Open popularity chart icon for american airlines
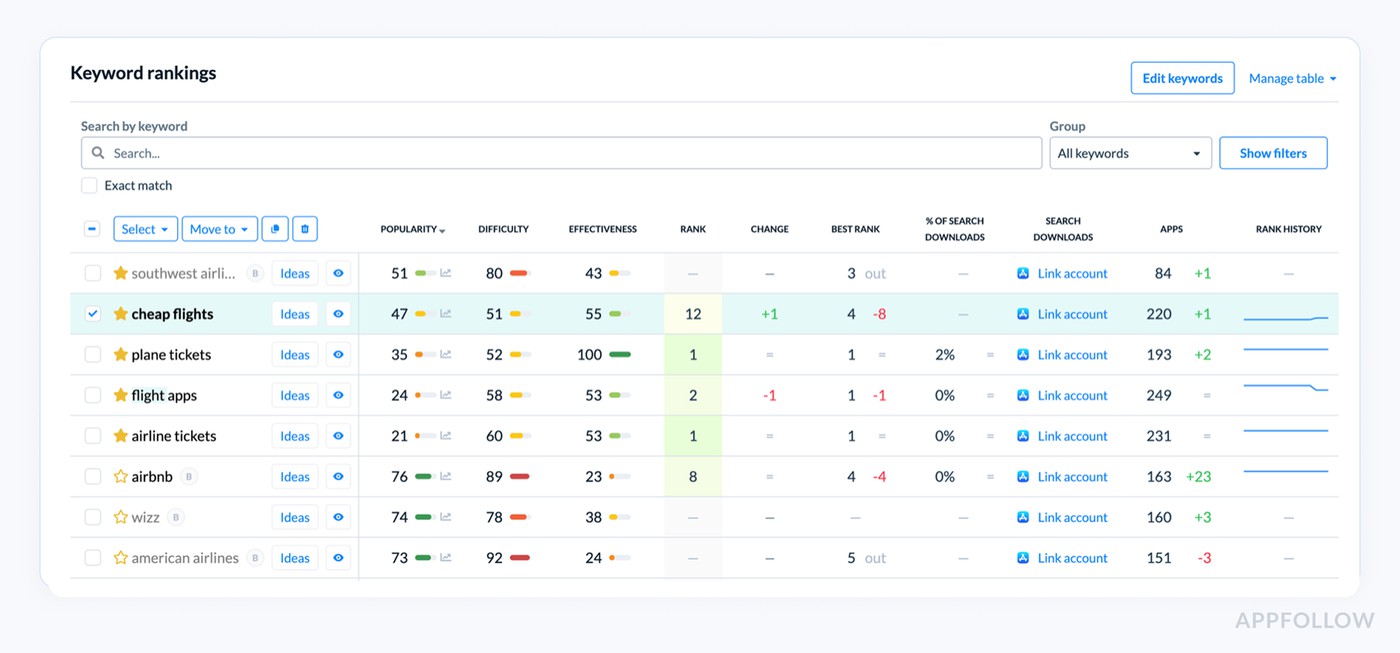Image resolution: width=1400 pixels, height=653 pixels. (446, 558)
